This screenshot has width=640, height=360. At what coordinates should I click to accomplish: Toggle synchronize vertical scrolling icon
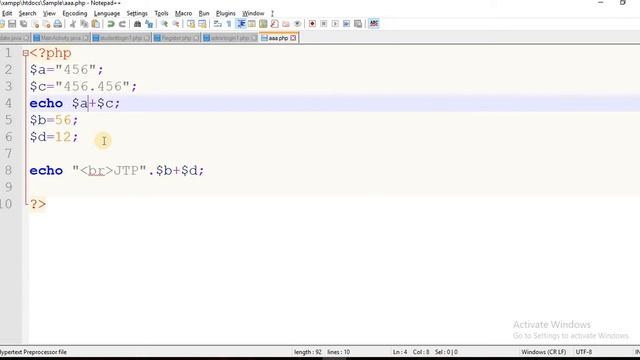point(191,24)
